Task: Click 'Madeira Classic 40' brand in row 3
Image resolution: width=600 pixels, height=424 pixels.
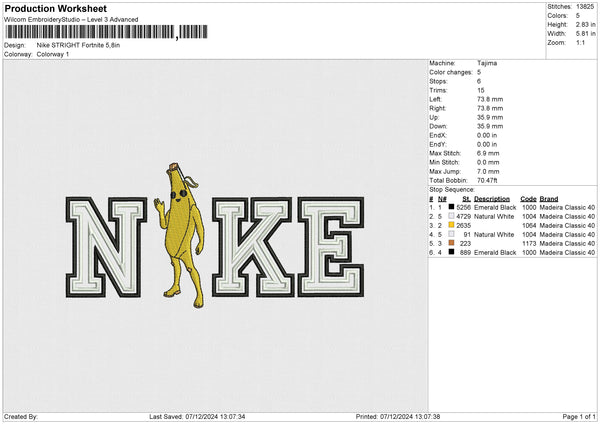Action: click(x=567, y=225)
